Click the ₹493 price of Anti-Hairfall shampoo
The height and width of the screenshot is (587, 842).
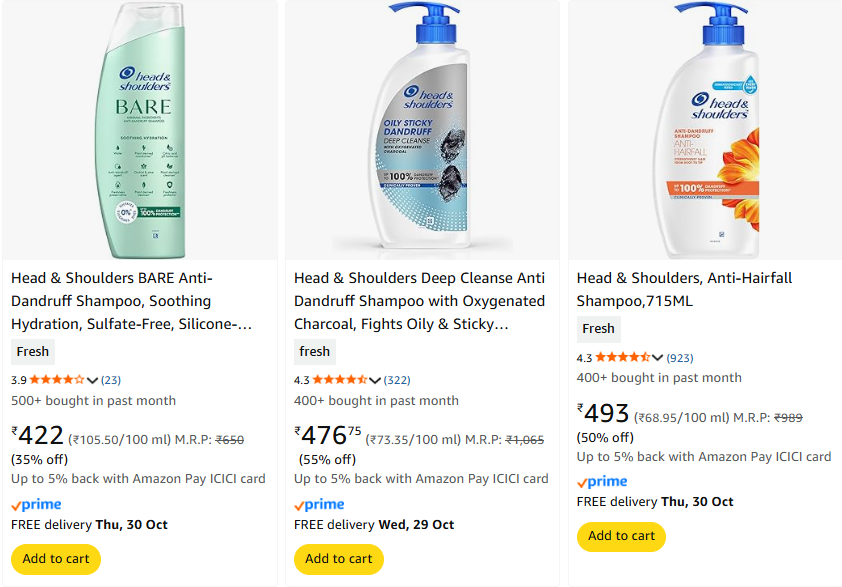point(603,414)
